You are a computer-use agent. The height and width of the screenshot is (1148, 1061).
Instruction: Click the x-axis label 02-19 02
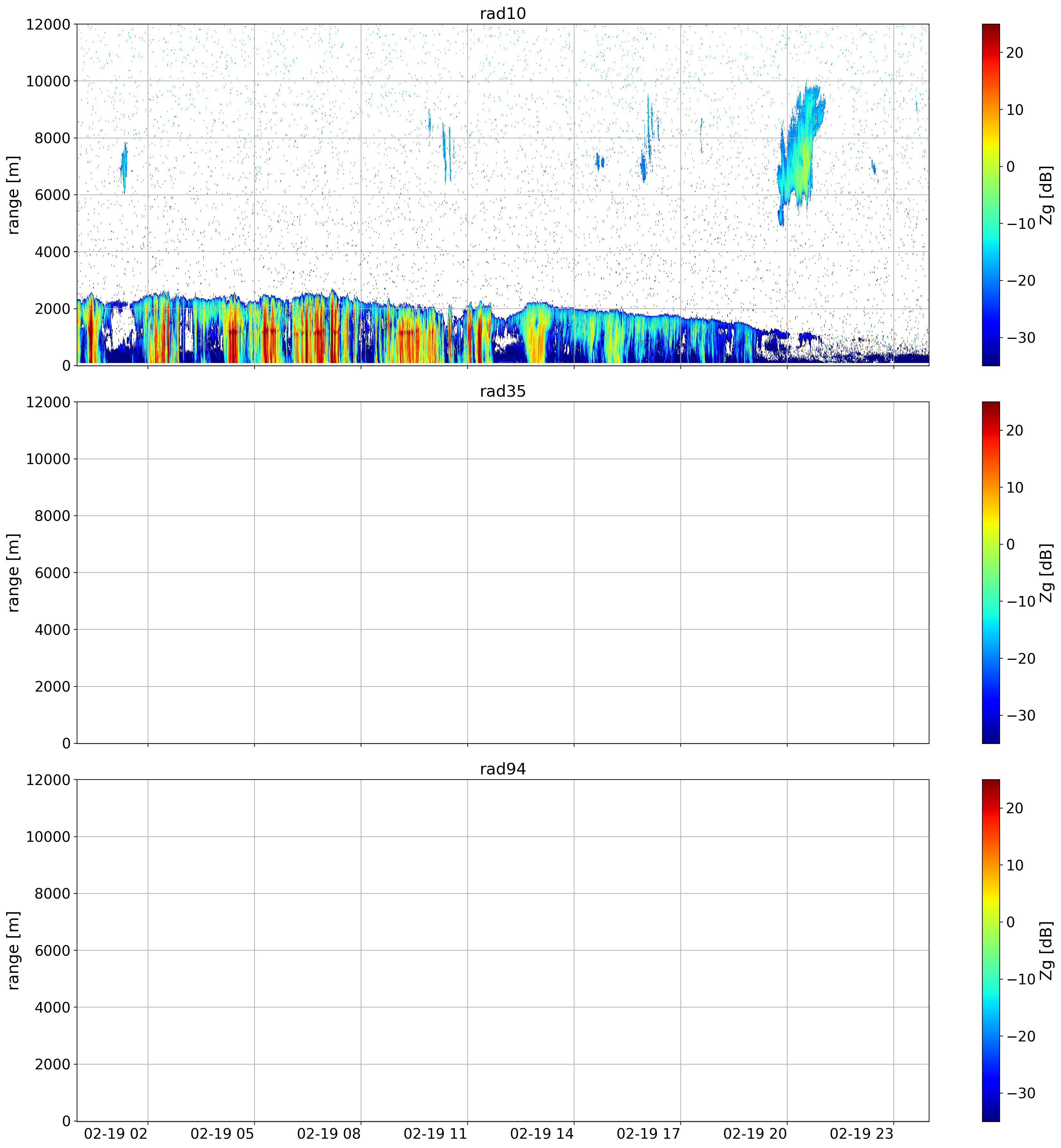click(116, 1134)
